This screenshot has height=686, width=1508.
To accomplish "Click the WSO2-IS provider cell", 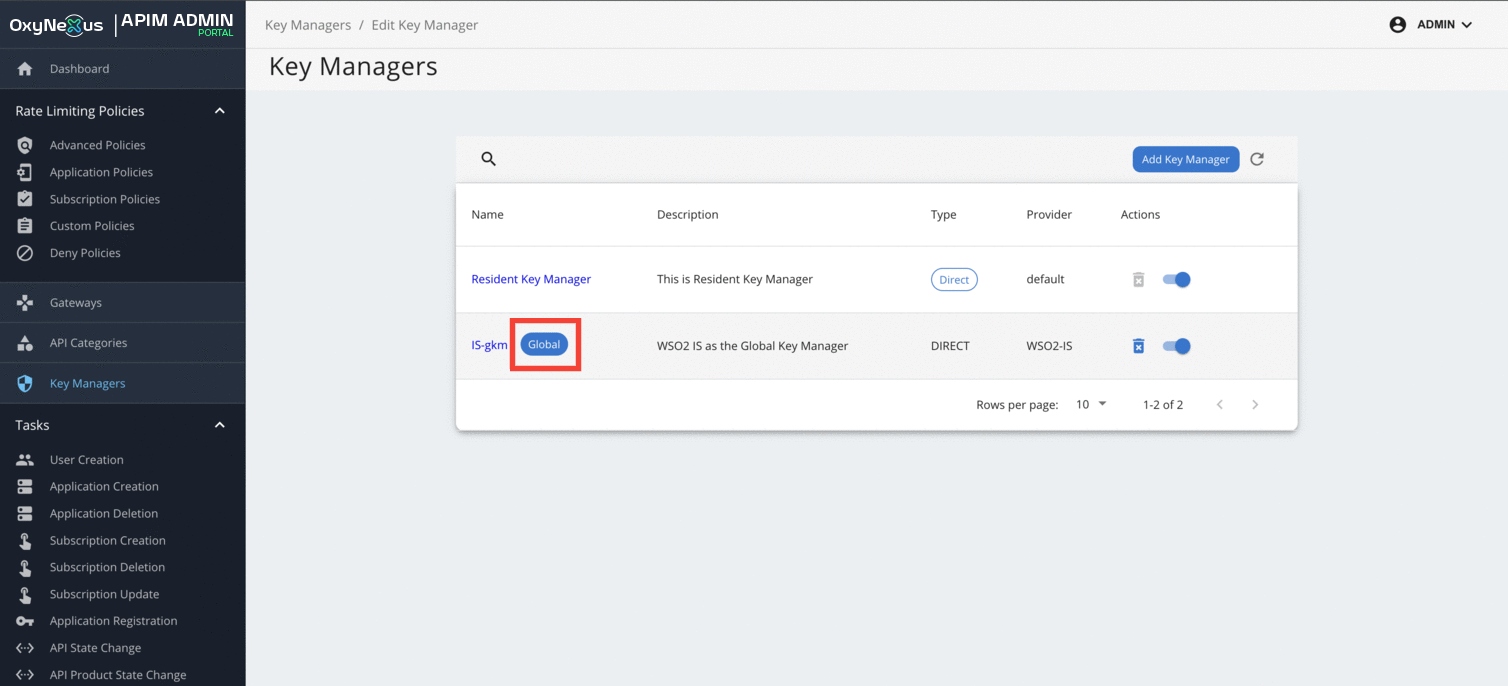I will pyautogui.click(x=1049, y=346).
